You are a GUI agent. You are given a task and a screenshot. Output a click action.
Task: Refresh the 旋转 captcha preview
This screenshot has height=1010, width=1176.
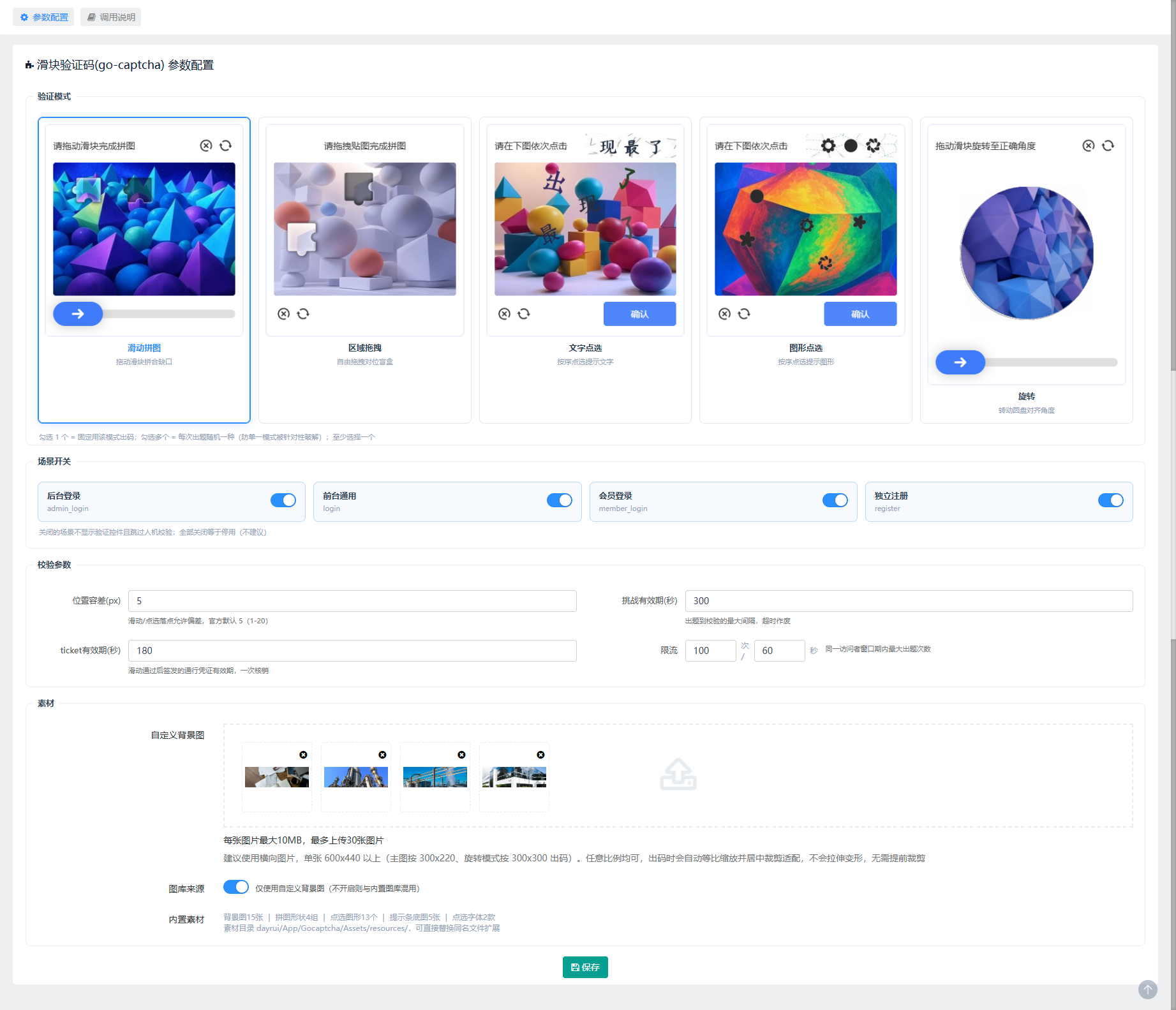[x=1108, y=145]
